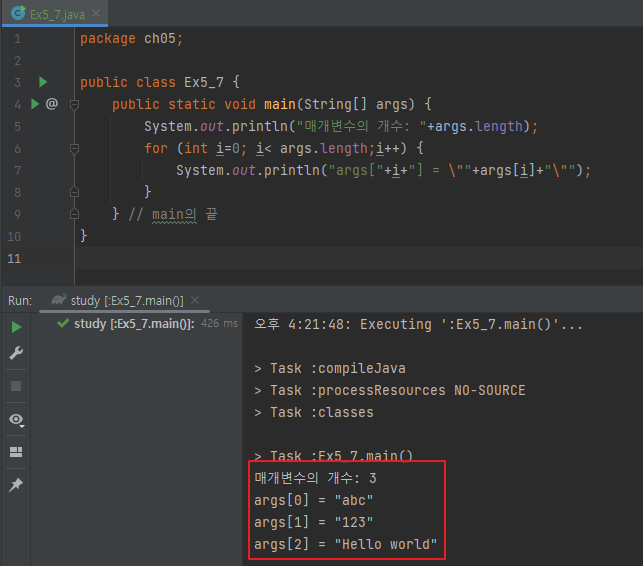
Task: Click 'args[1] = "123"' output line
Action: [x=314, y=523]
